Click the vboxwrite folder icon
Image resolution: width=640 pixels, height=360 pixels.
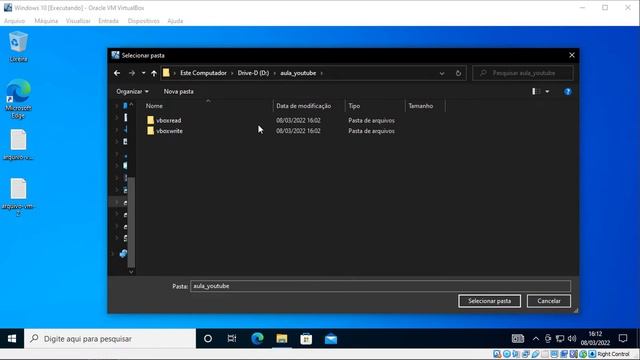(151, 131)
